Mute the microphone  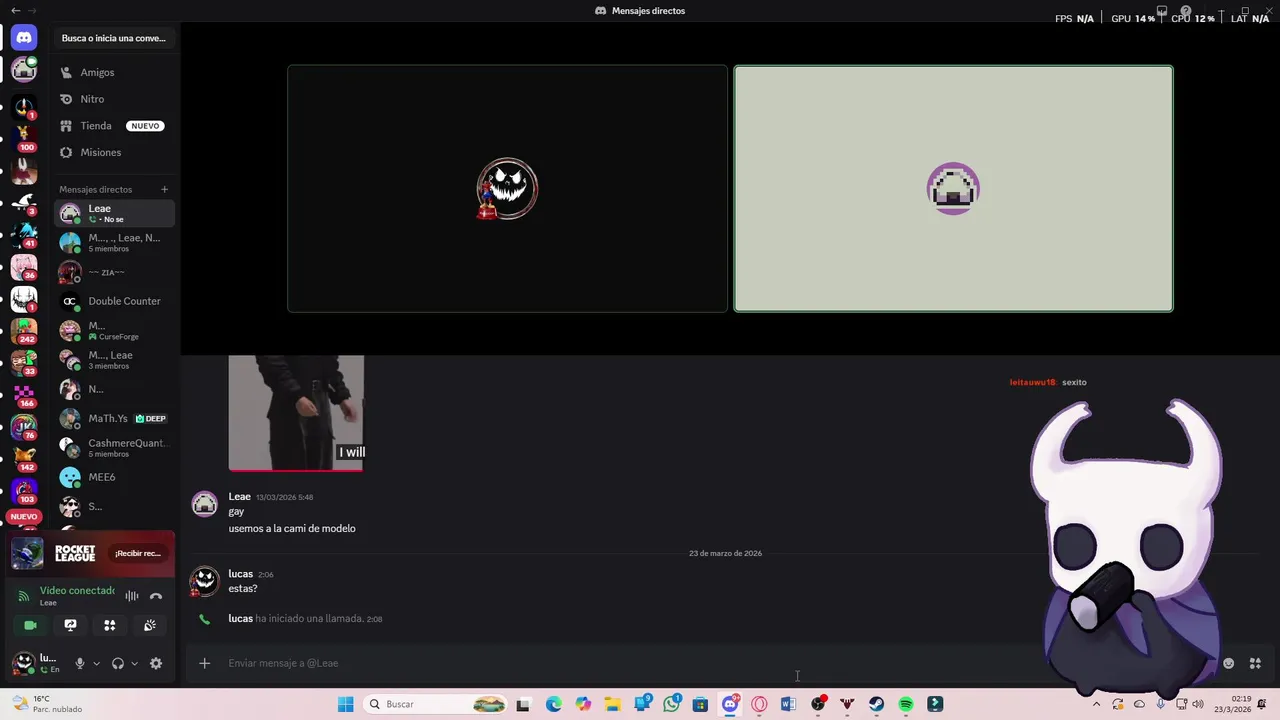(x=80, y=663)
